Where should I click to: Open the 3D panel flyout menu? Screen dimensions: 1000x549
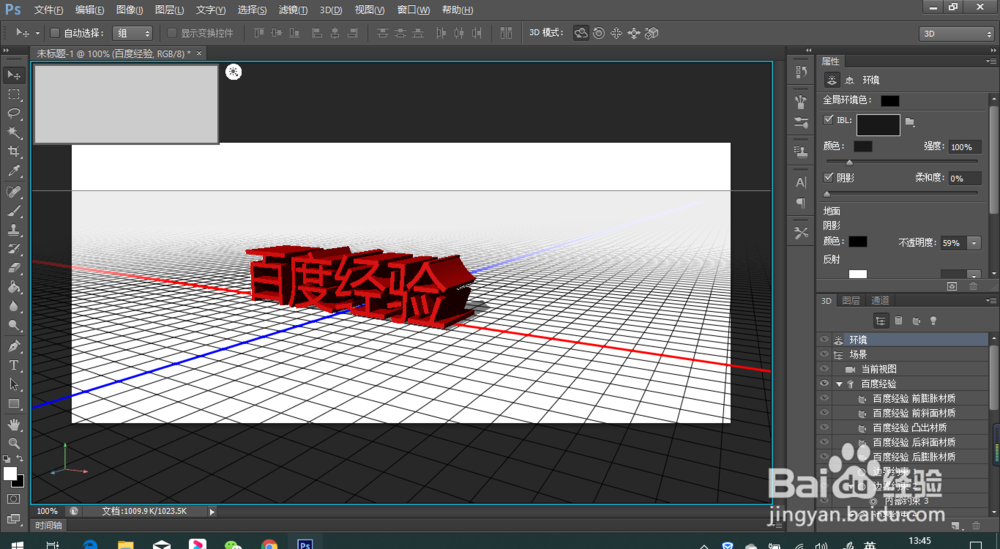pyautogui.click(x=990, y=300)
